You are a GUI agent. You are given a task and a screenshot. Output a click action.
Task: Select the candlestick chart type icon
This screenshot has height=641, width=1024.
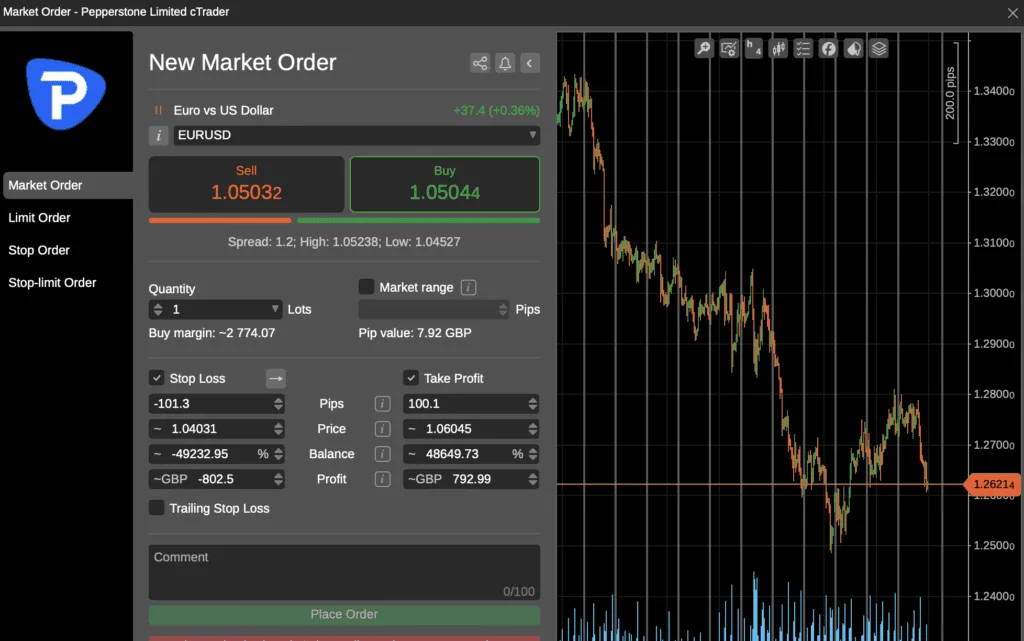point(778,48)
